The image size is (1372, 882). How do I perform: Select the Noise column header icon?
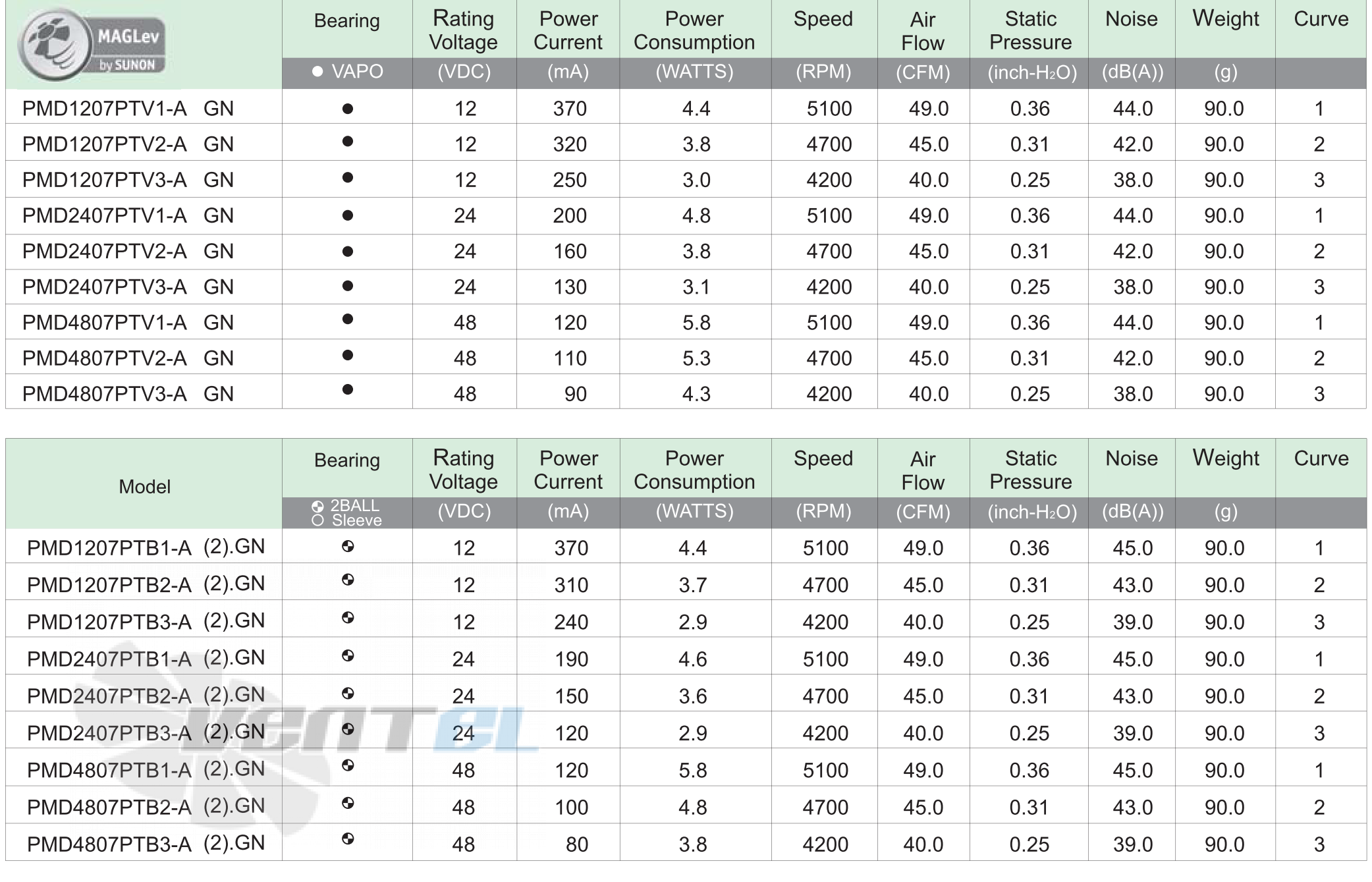coord(1113,21)
